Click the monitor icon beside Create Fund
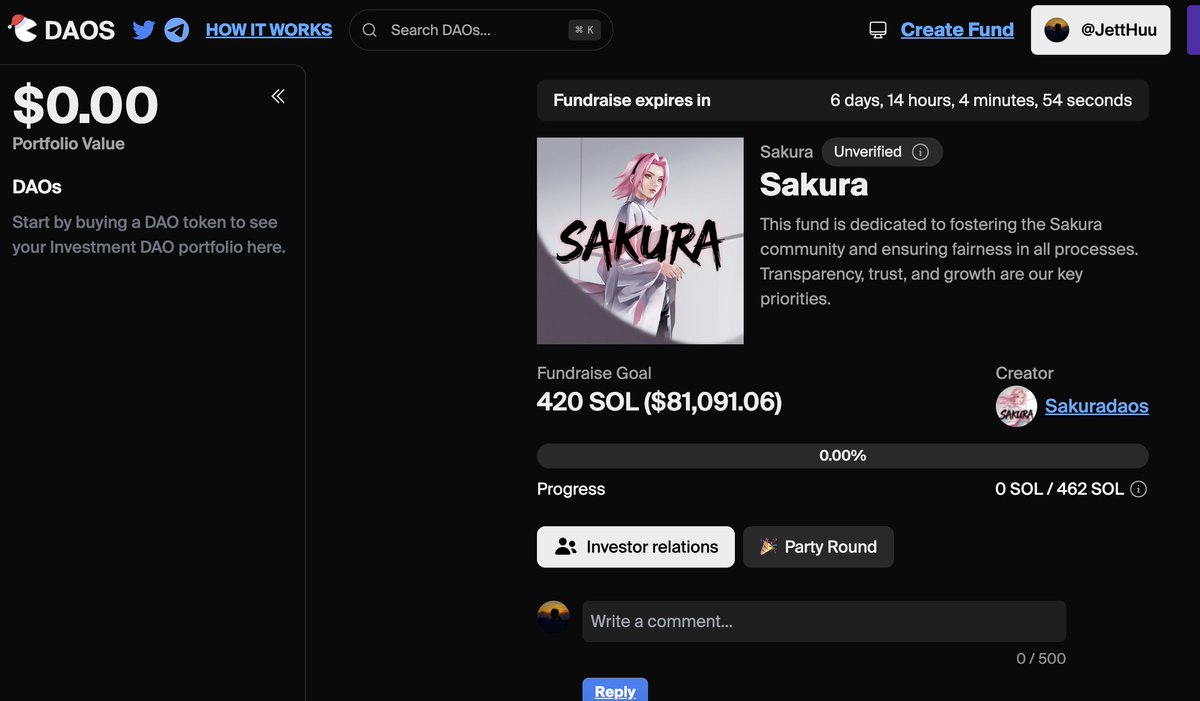1200x701 pixels. [878, 30]
